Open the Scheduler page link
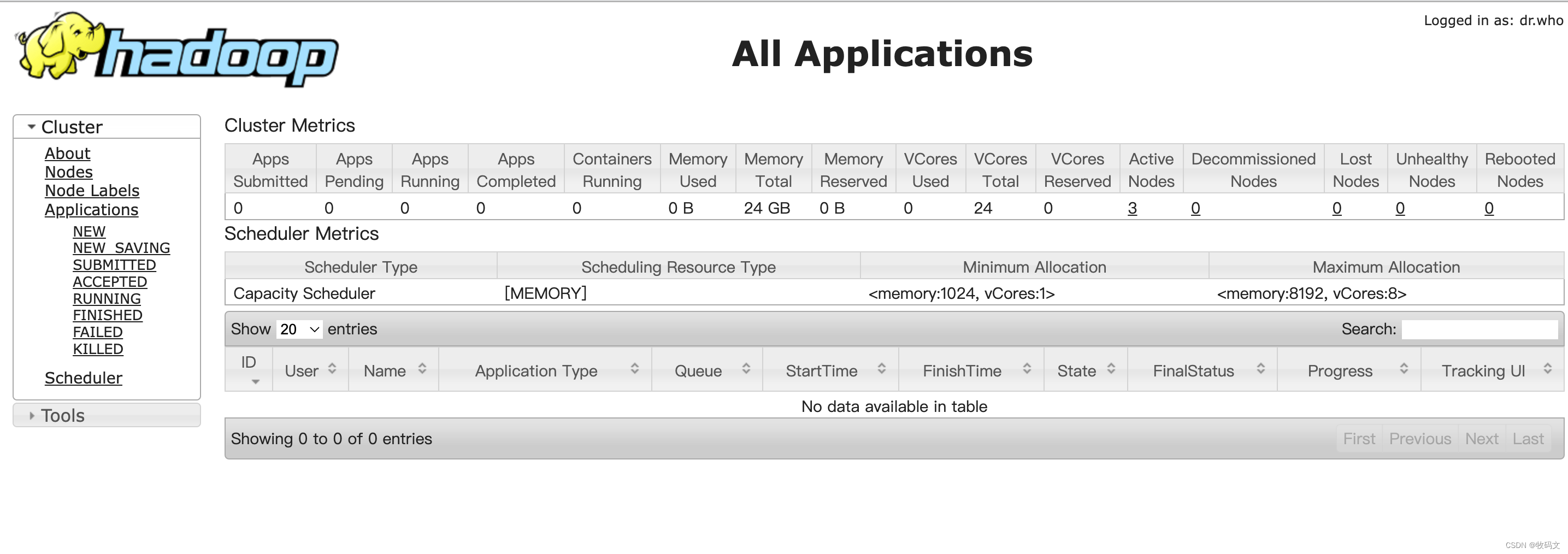This screenshot has width=1568, height=554. [x=84, y=378]
